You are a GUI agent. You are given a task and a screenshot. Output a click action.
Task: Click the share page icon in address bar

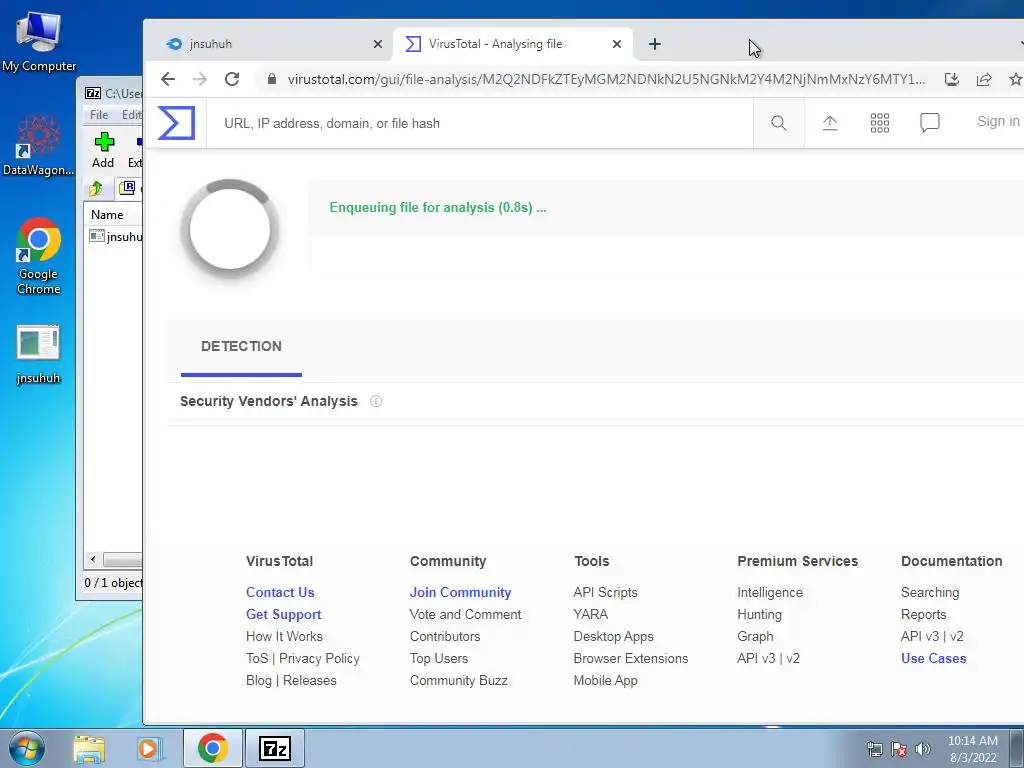pos(984,80)
